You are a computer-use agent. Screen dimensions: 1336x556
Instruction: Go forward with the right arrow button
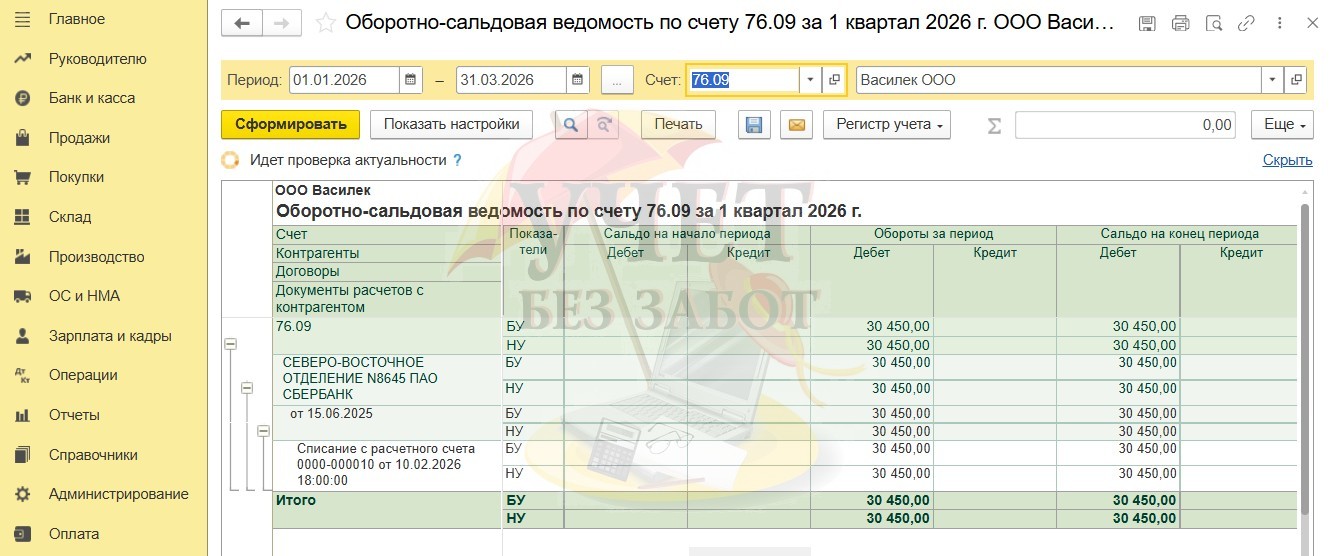coord(281,23)
